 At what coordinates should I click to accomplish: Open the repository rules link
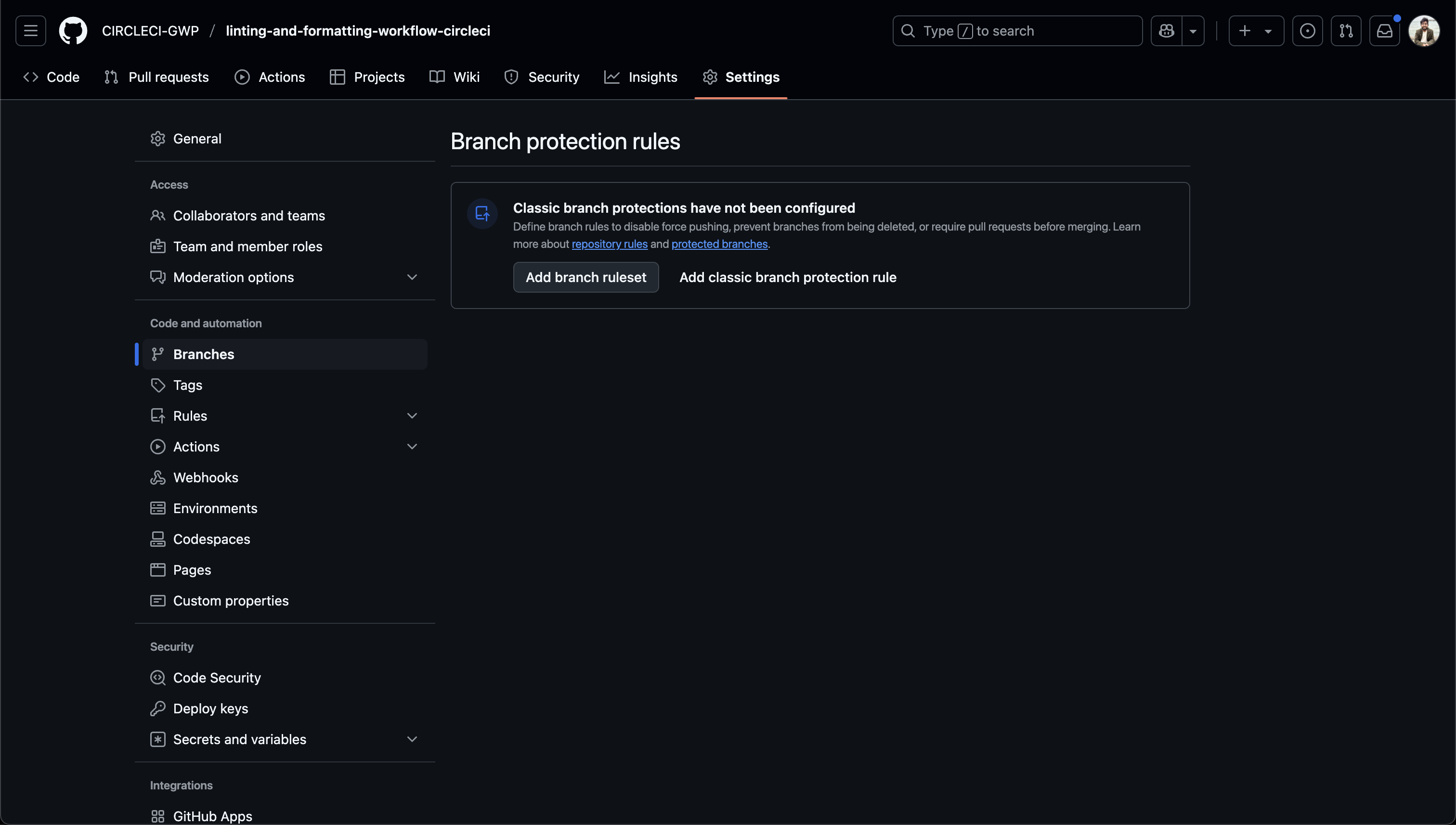[x=609, y=244]
